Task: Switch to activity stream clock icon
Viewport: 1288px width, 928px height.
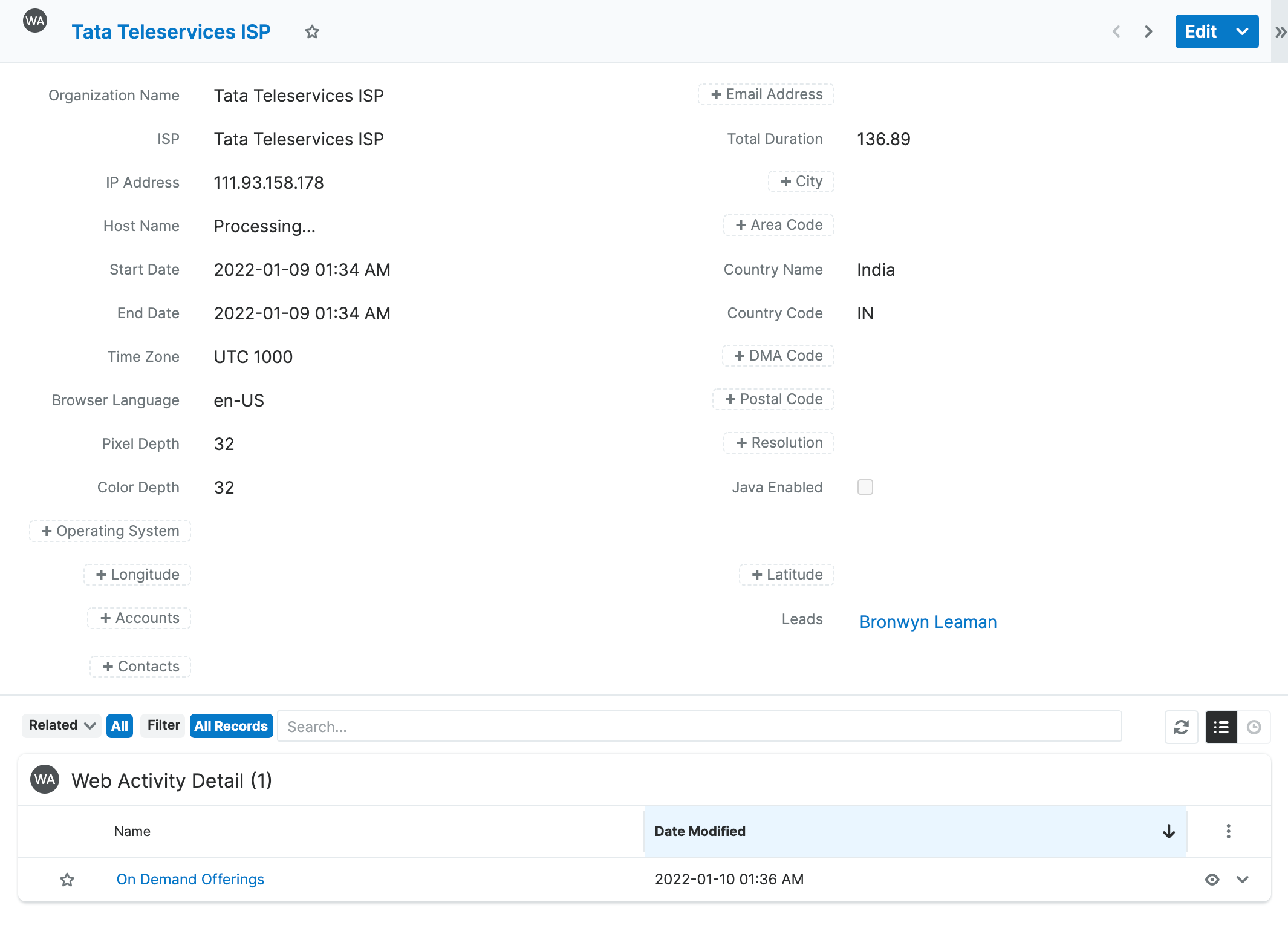Action: point(1254,727)
